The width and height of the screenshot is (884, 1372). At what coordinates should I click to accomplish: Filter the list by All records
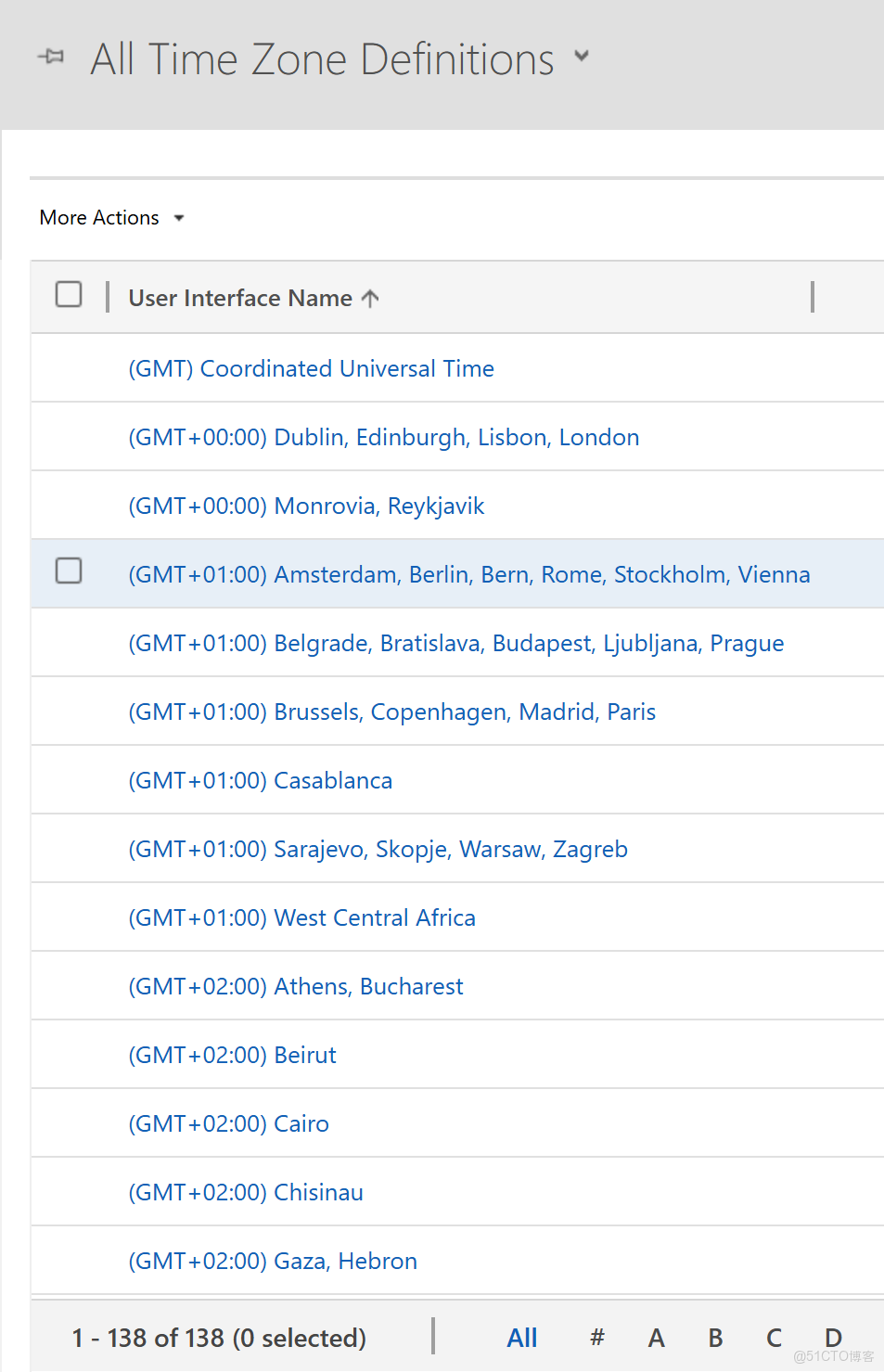click(x=522, y=1338)
